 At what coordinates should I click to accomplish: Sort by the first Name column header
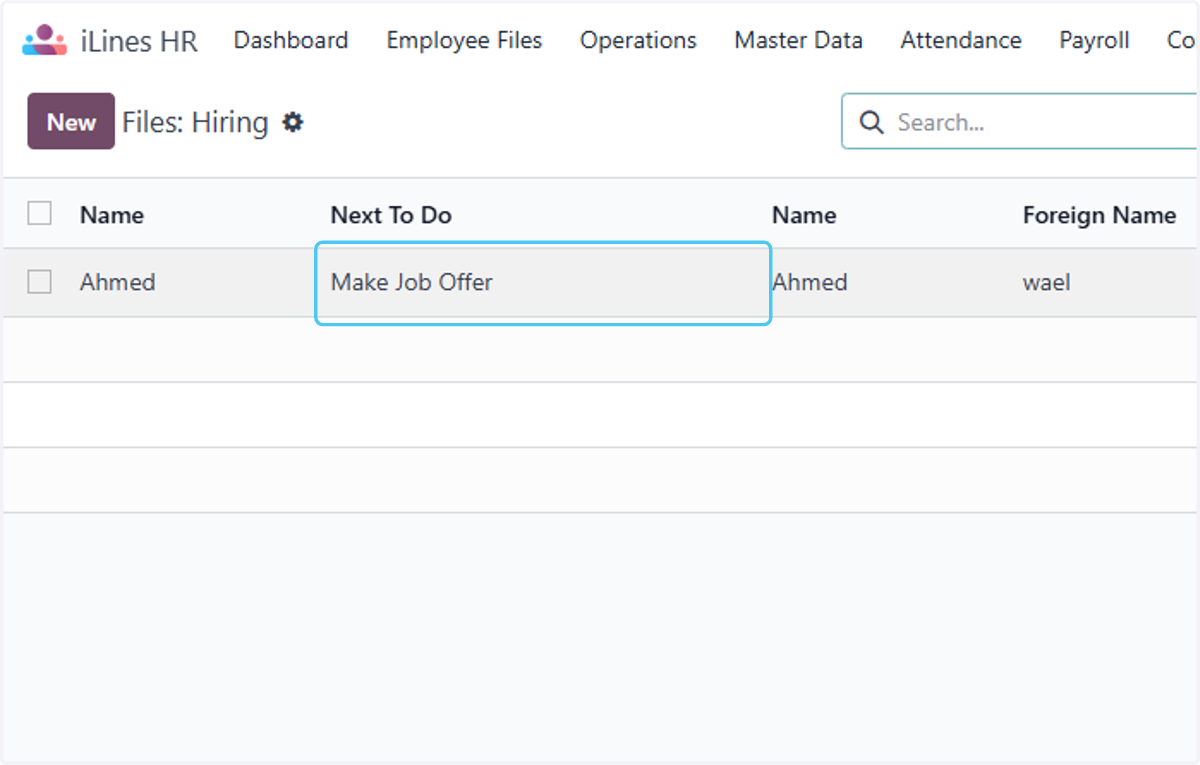point(112,215)
